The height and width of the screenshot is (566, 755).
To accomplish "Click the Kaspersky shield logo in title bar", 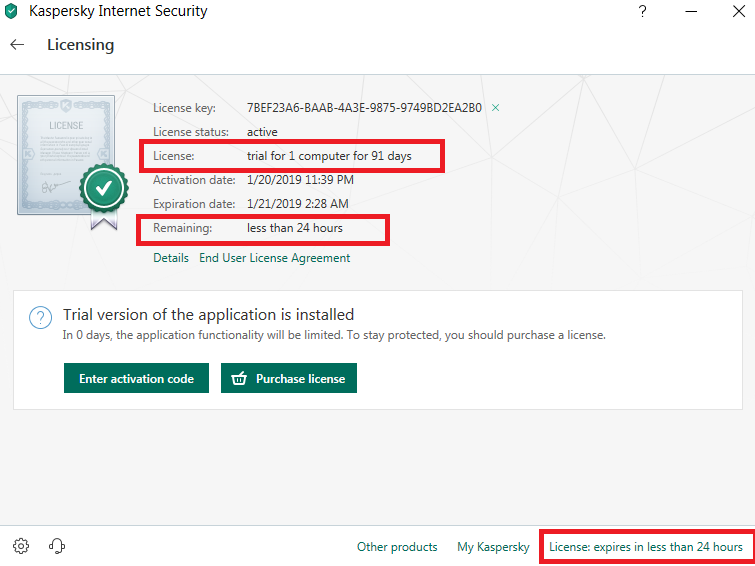I will pyautogui.click(x=11, y=12).
